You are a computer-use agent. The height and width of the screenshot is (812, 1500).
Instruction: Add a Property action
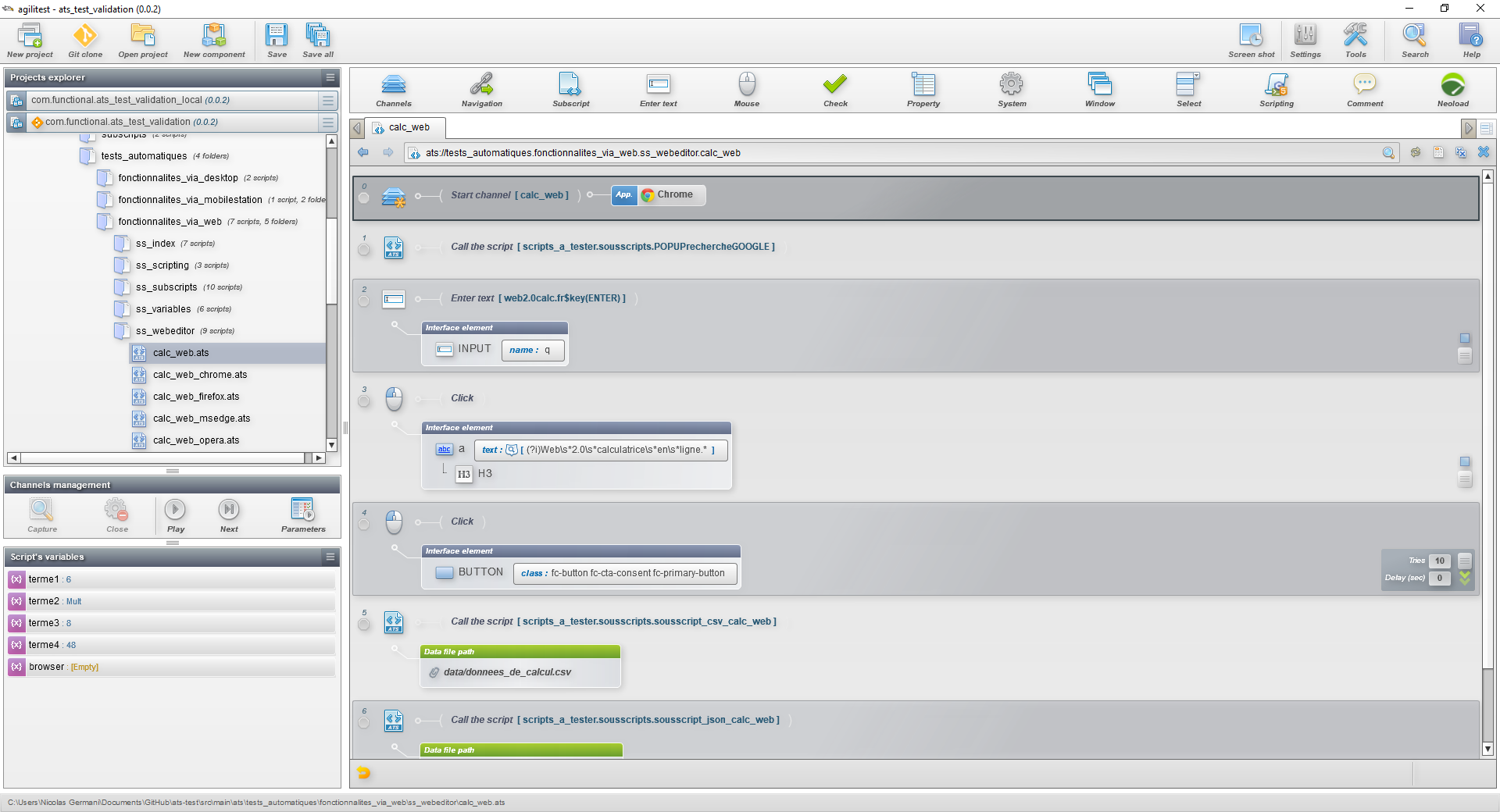coord(923,90)
